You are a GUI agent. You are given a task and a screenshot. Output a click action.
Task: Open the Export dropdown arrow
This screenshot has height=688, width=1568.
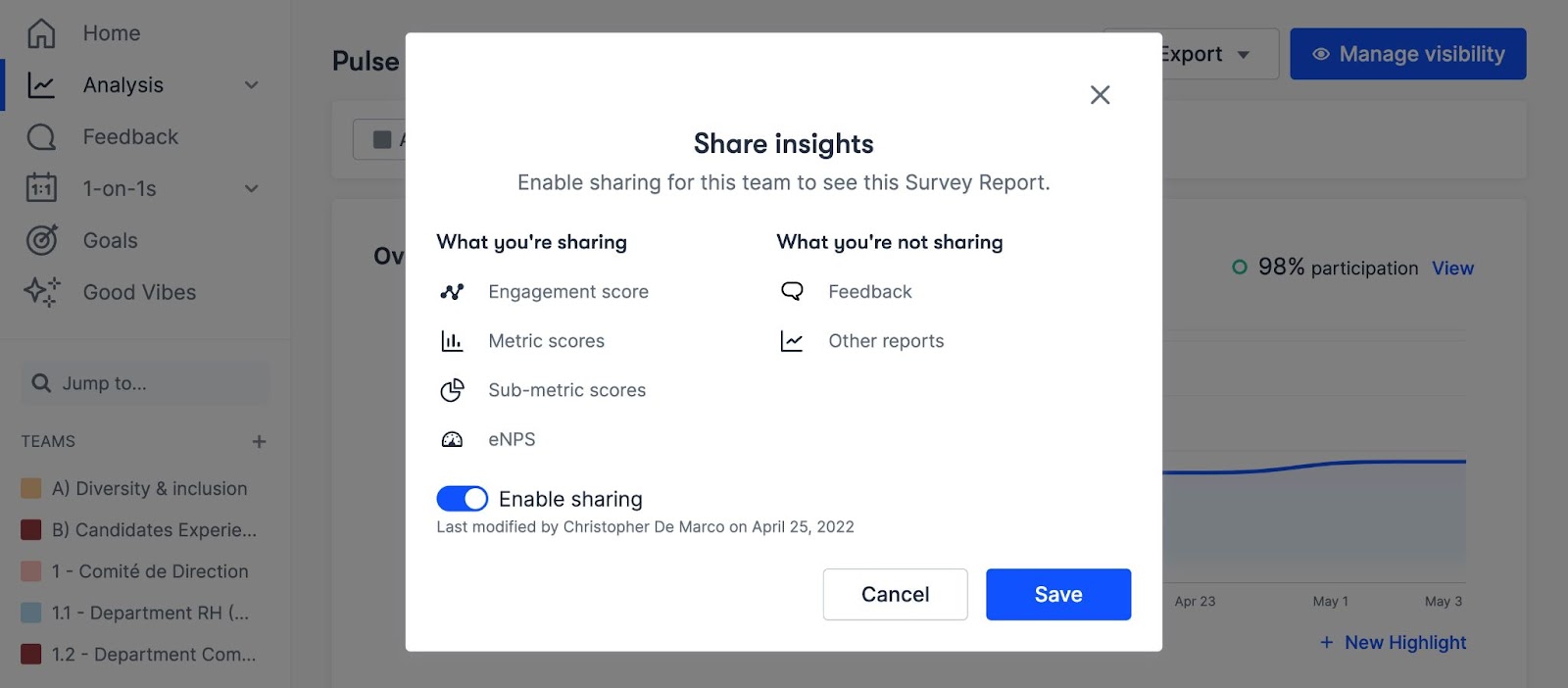coord(1244,55)
